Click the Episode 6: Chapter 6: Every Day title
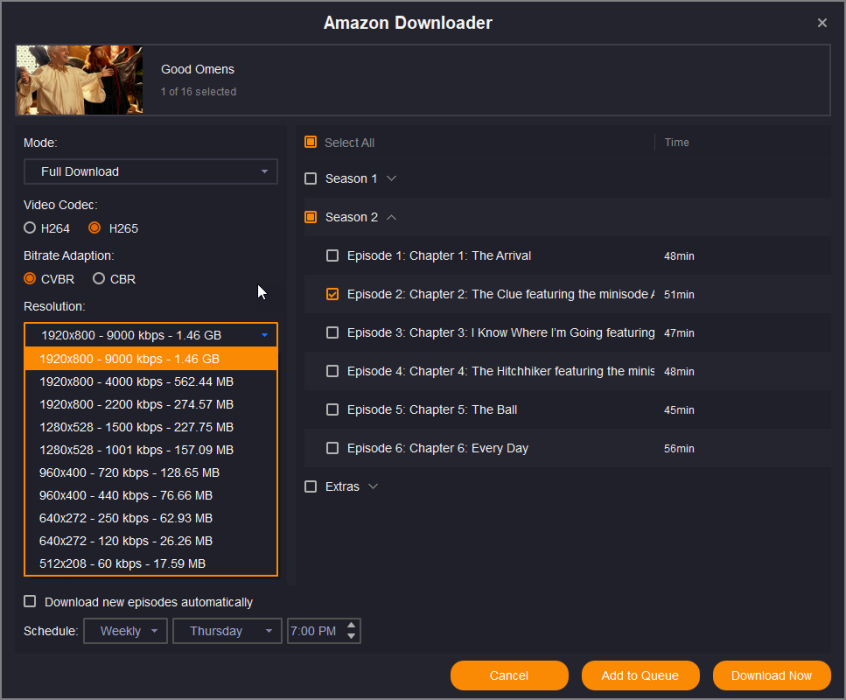 (438, 448)
